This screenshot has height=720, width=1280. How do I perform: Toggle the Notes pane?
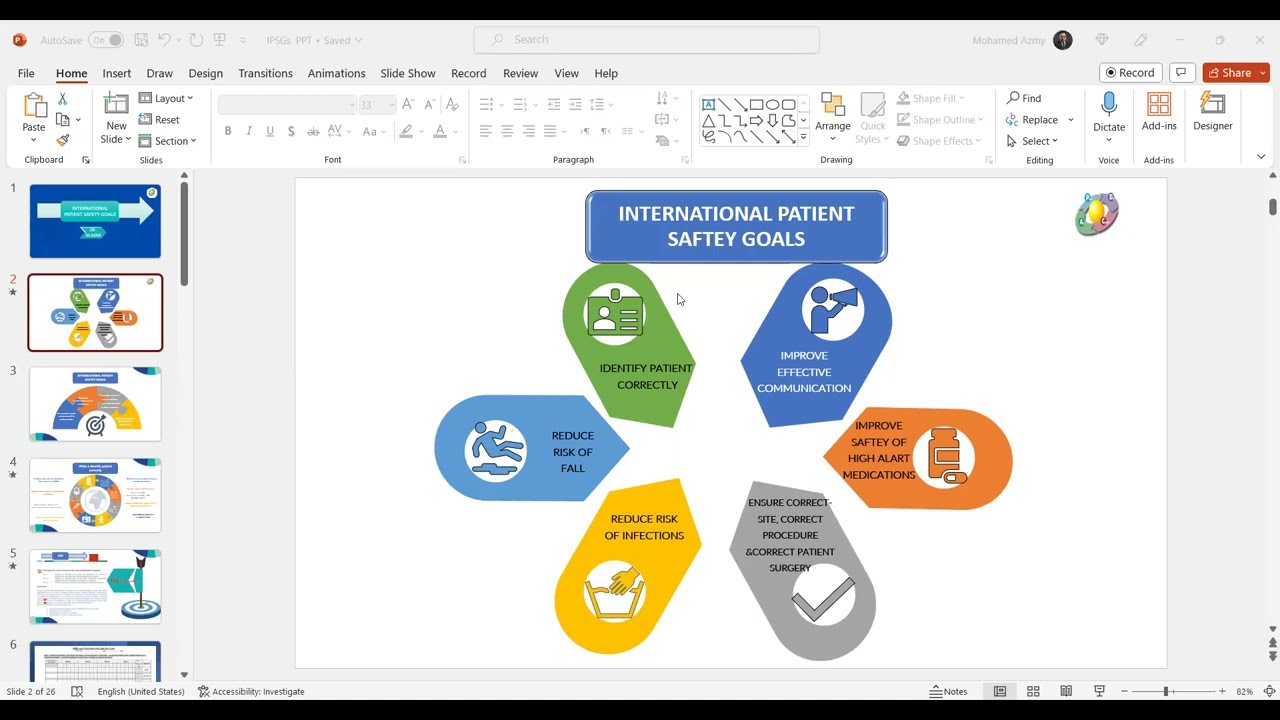point(949,691)
